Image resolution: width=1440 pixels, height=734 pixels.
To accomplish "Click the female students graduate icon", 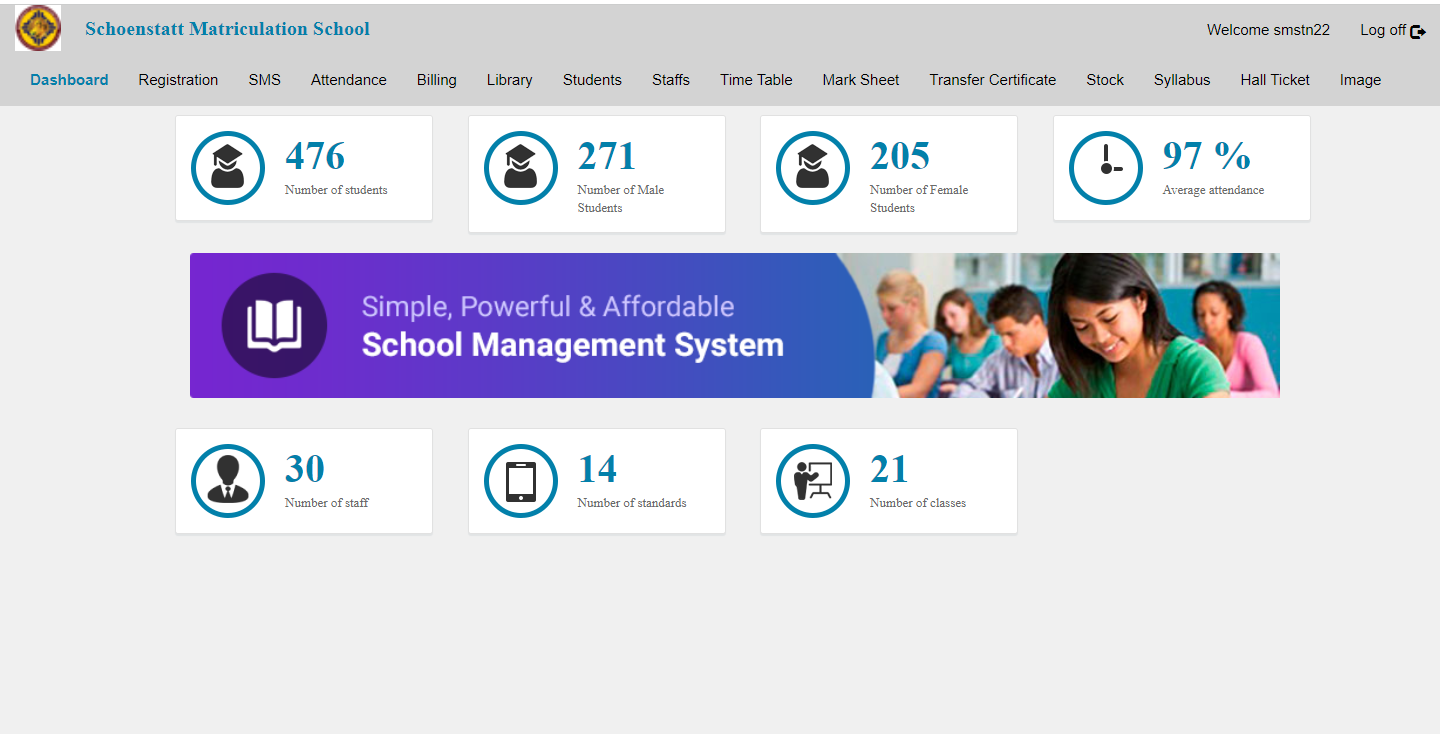I will (813, 168).
